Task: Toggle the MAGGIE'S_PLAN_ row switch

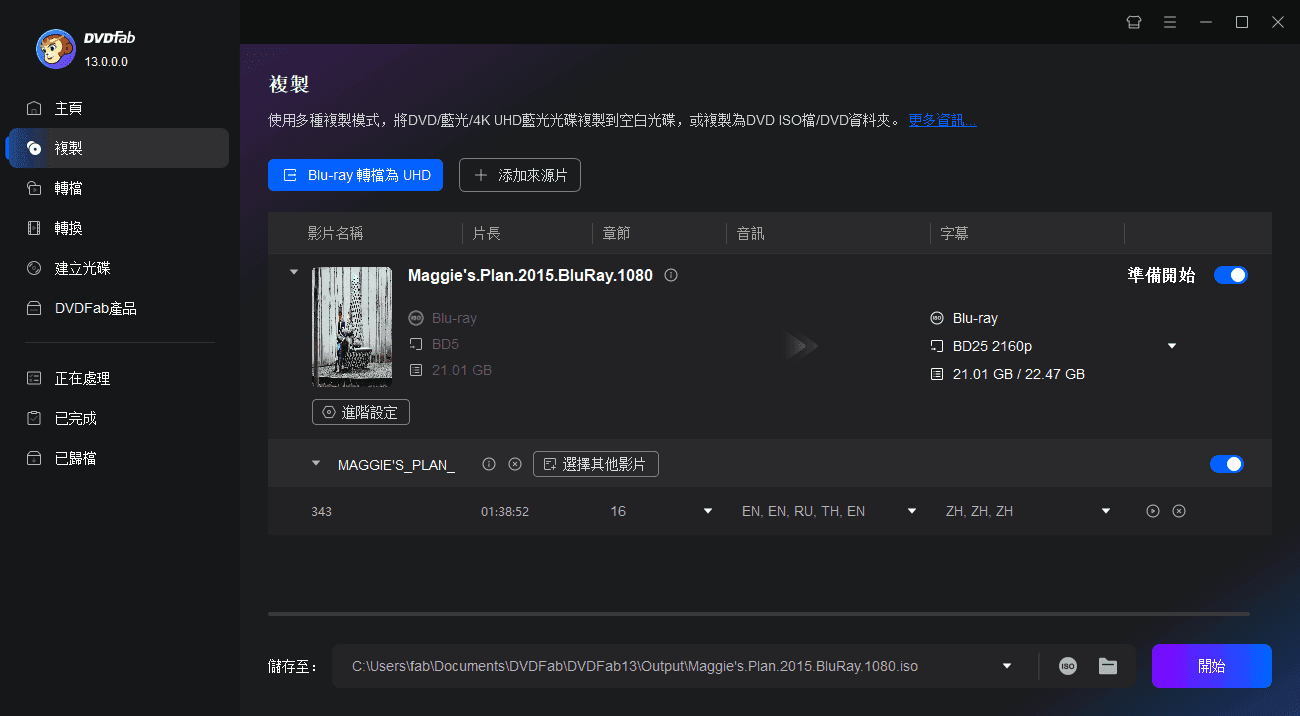Action: click(1227, 464)
